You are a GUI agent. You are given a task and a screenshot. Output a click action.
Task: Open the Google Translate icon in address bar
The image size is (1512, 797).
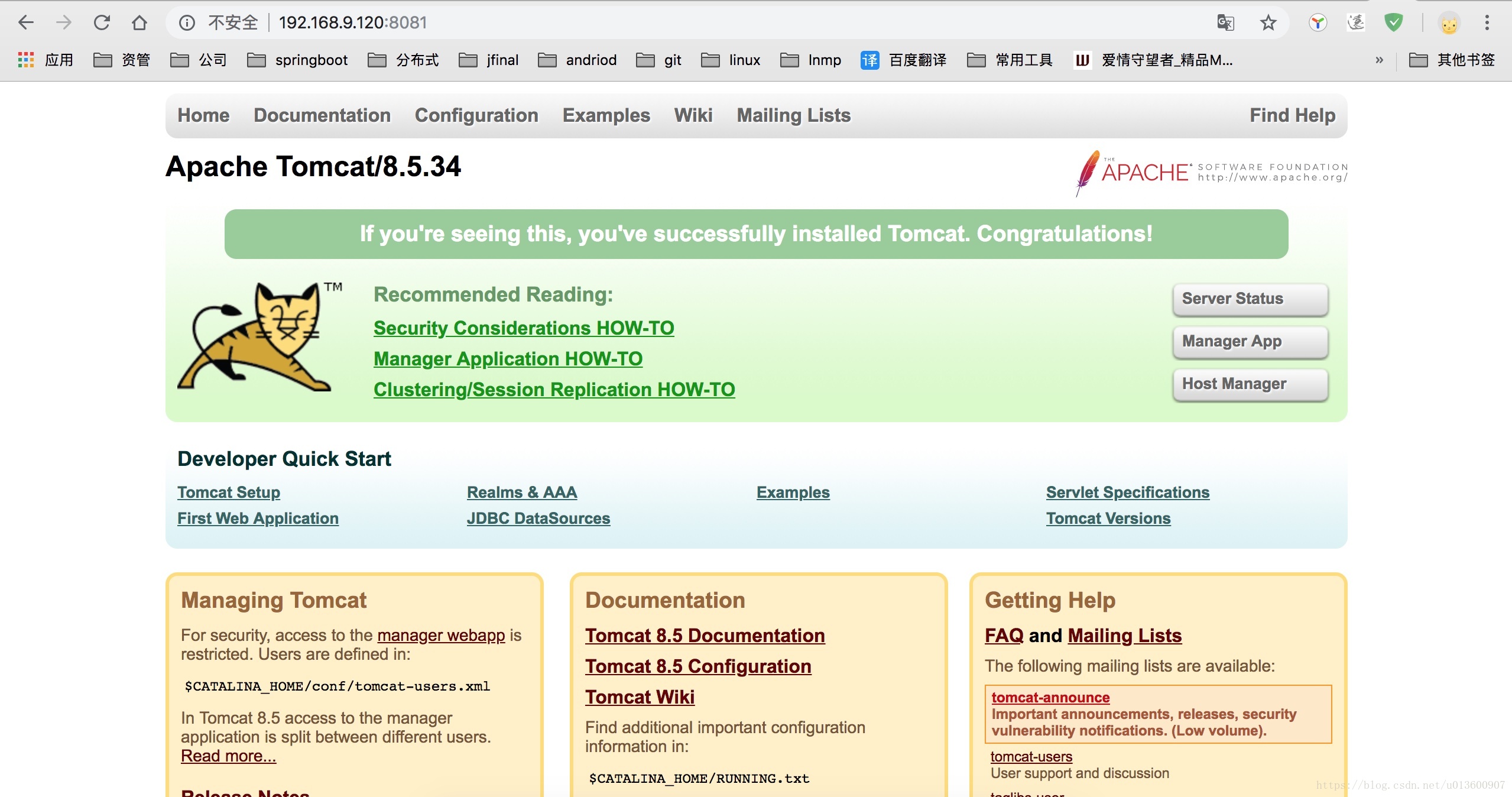point(1226,22)
